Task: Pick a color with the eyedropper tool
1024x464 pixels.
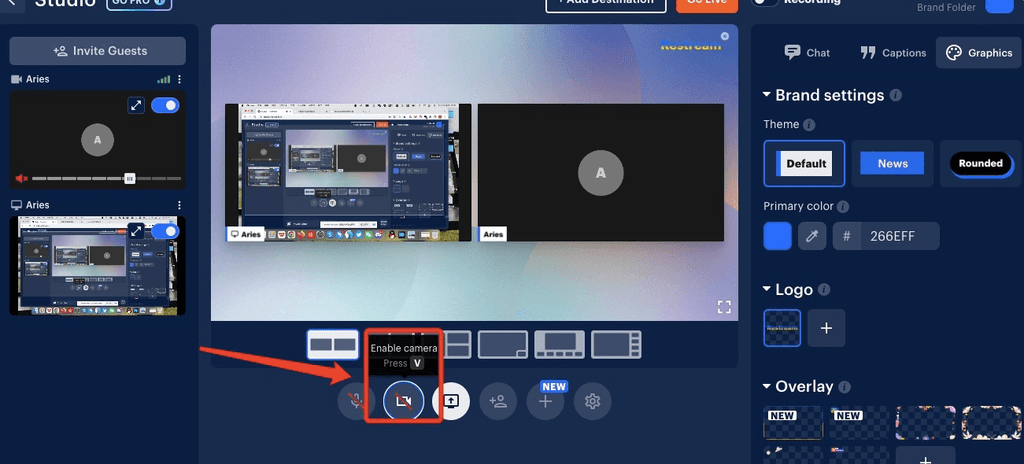Action: (x=811, y=236)
